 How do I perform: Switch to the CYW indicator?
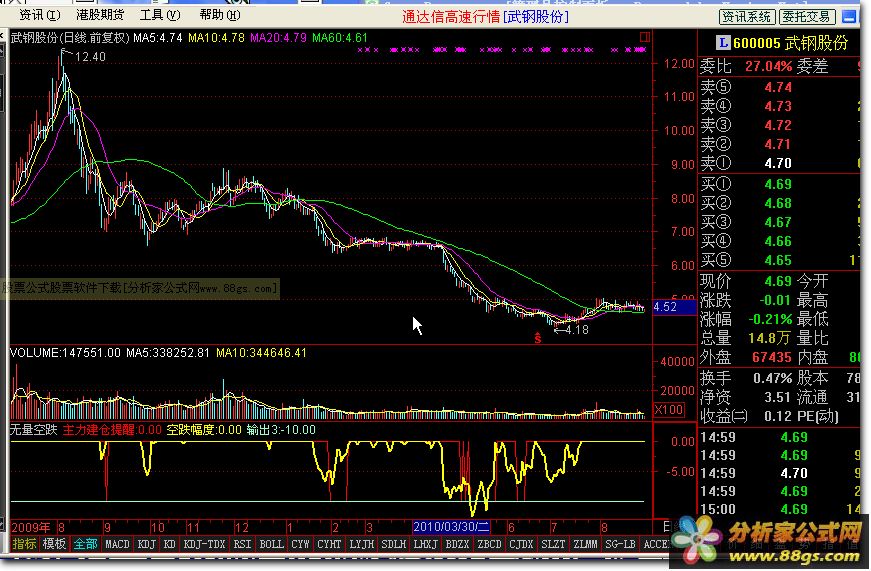[x=301, y=544]
